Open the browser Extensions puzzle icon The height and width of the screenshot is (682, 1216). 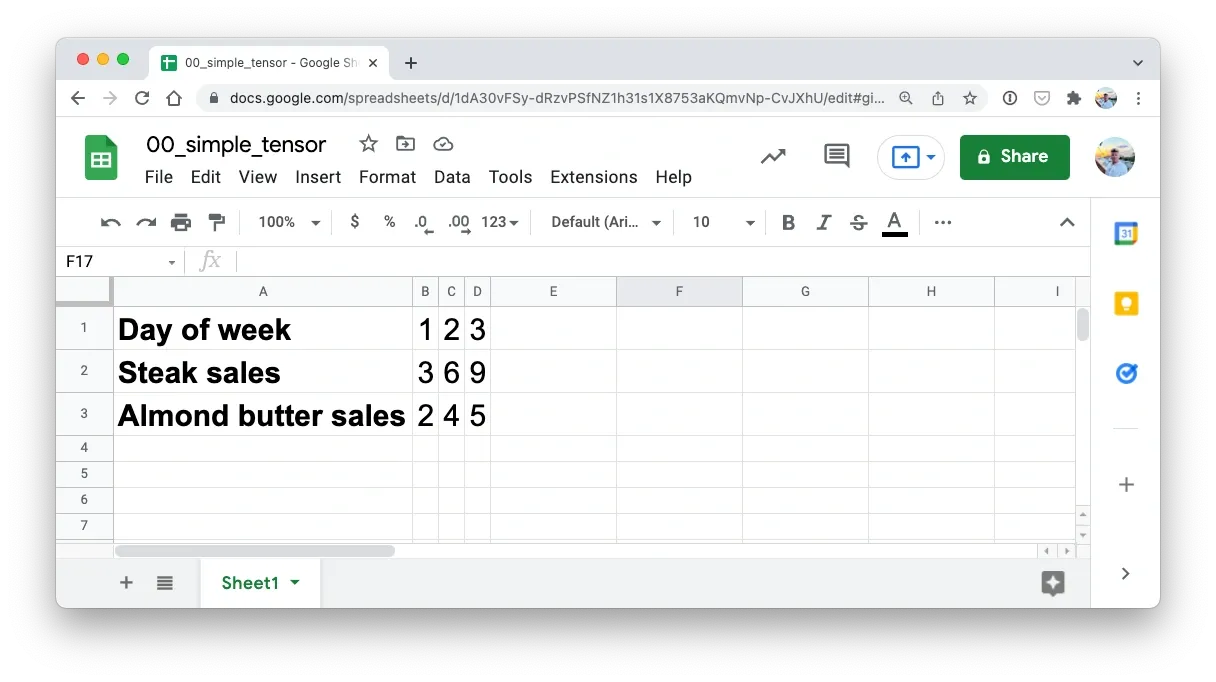click(1074, 98)
